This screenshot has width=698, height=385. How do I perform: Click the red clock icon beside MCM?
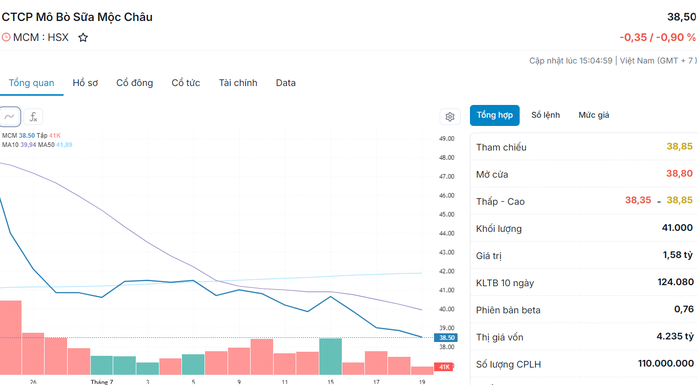click(x=6, y=37)
